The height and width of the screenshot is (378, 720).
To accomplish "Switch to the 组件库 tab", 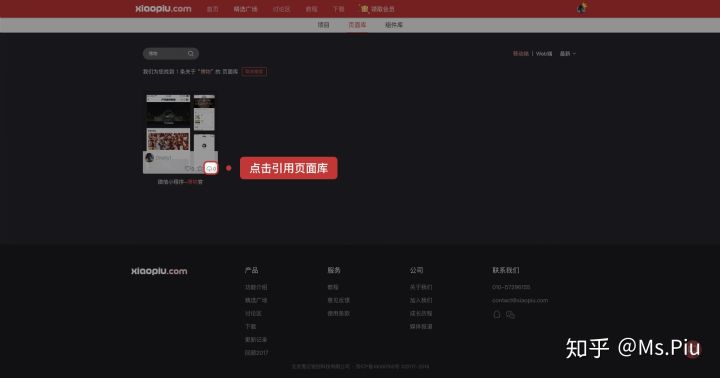I will pyautogui.click(x=394, y=25).
